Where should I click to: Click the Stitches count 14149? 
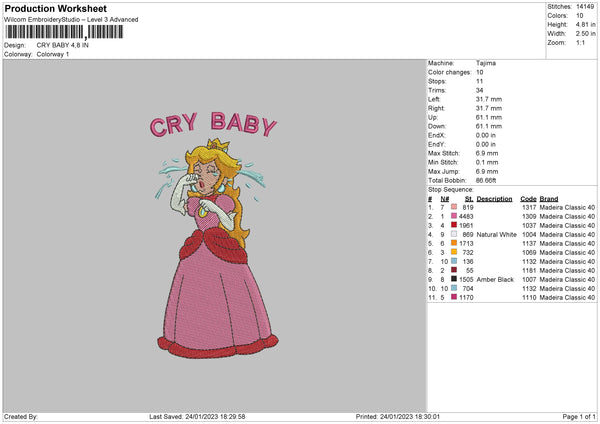[585, 7]
